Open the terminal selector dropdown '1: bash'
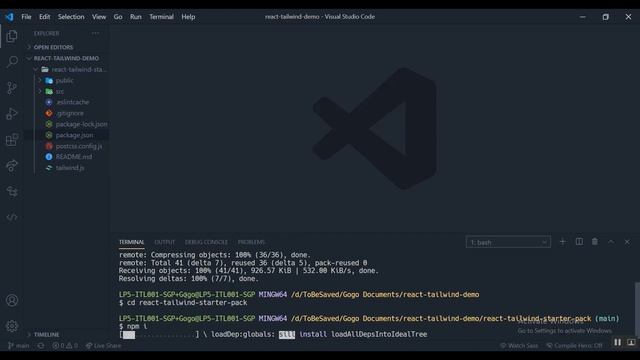Image resolution: width=640 pixels, height=360 pixels. point(508,242)
